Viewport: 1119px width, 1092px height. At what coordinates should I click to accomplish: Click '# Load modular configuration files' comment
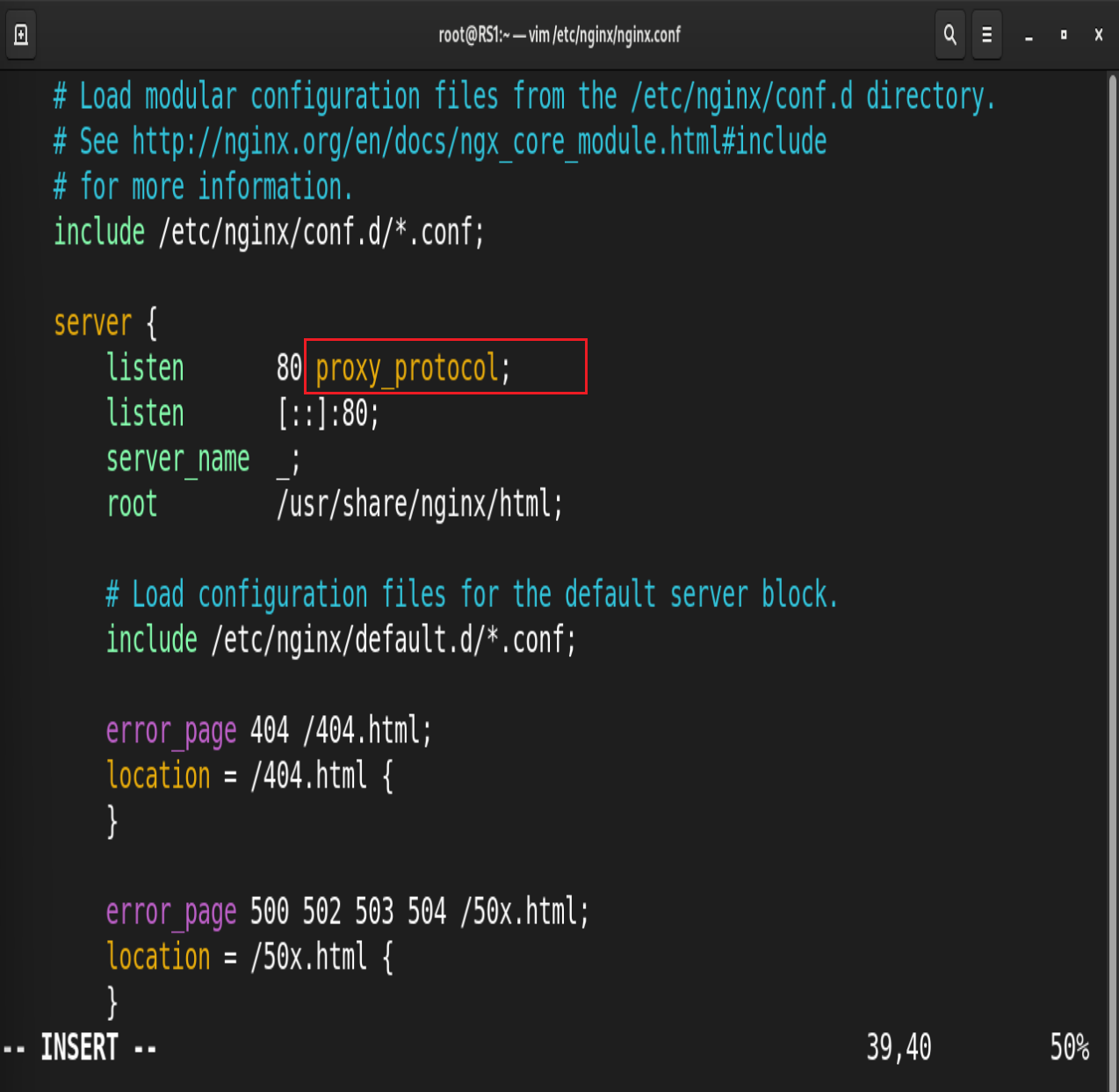[x=524, y=96]
